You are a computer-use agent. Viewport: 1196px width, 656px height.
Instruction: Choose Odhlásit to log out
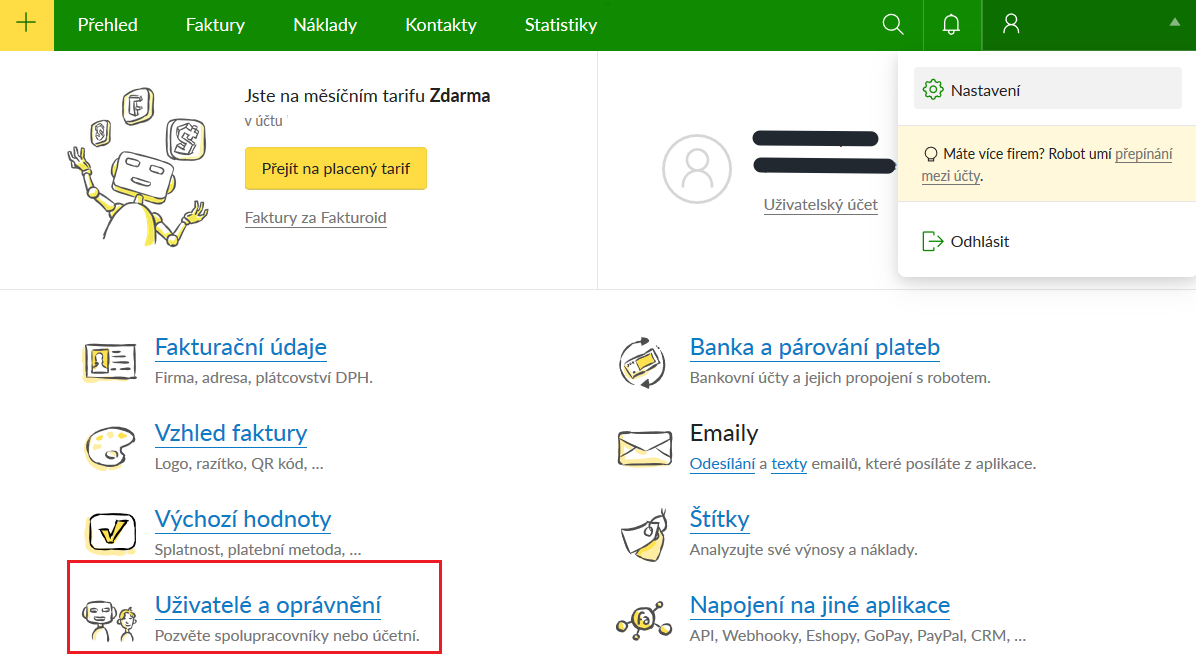(979, 241)
